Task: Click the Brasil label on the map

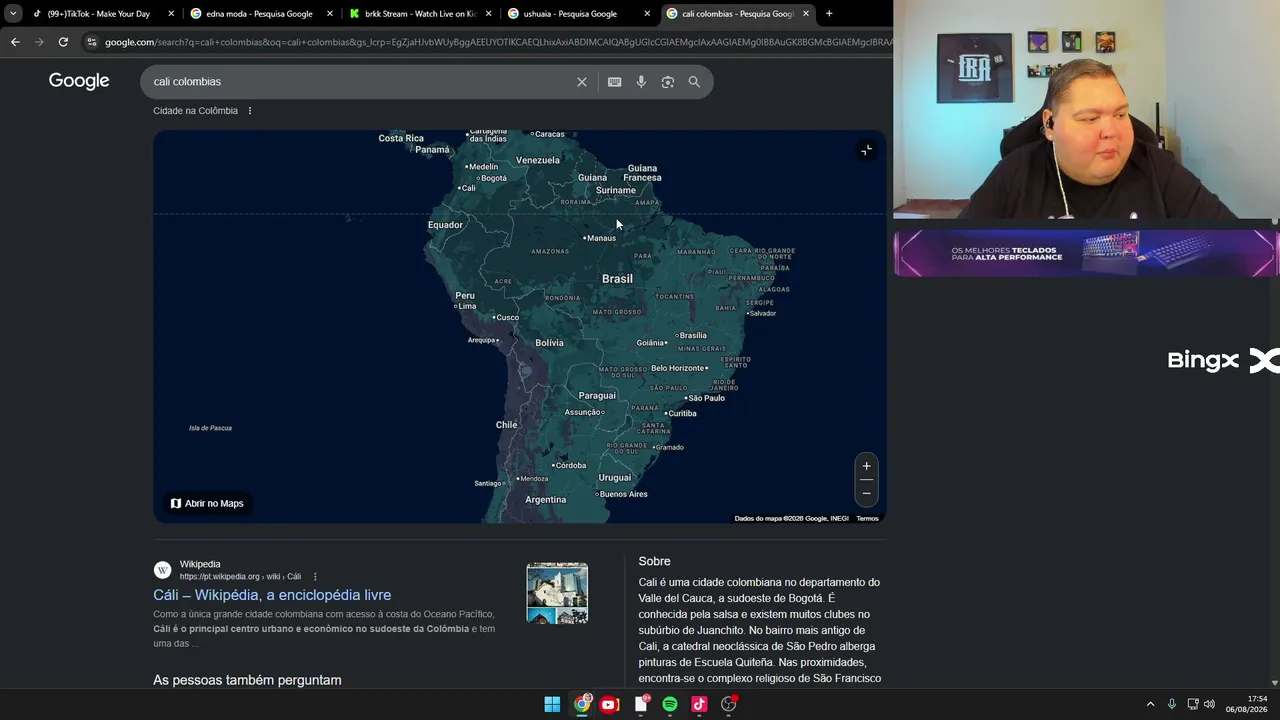Action: pos(617,279)
